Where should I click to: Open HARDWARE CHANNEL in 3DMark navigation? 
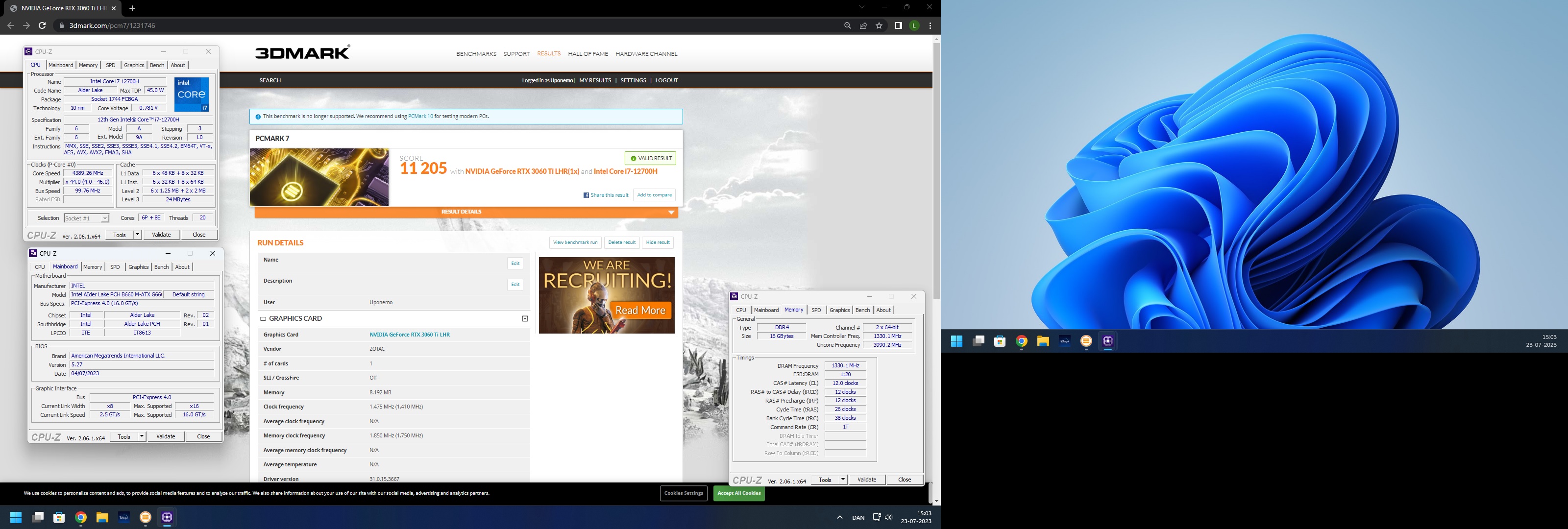646,54
